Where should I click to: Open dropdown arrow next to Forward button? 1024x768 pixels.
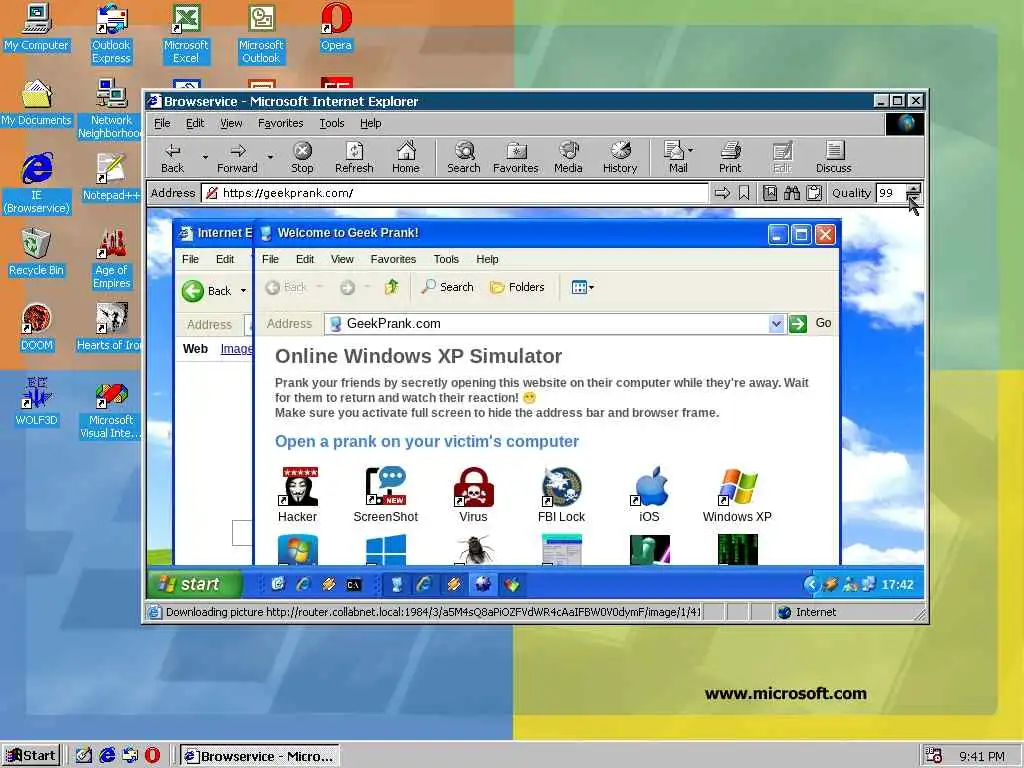point(270,157)
